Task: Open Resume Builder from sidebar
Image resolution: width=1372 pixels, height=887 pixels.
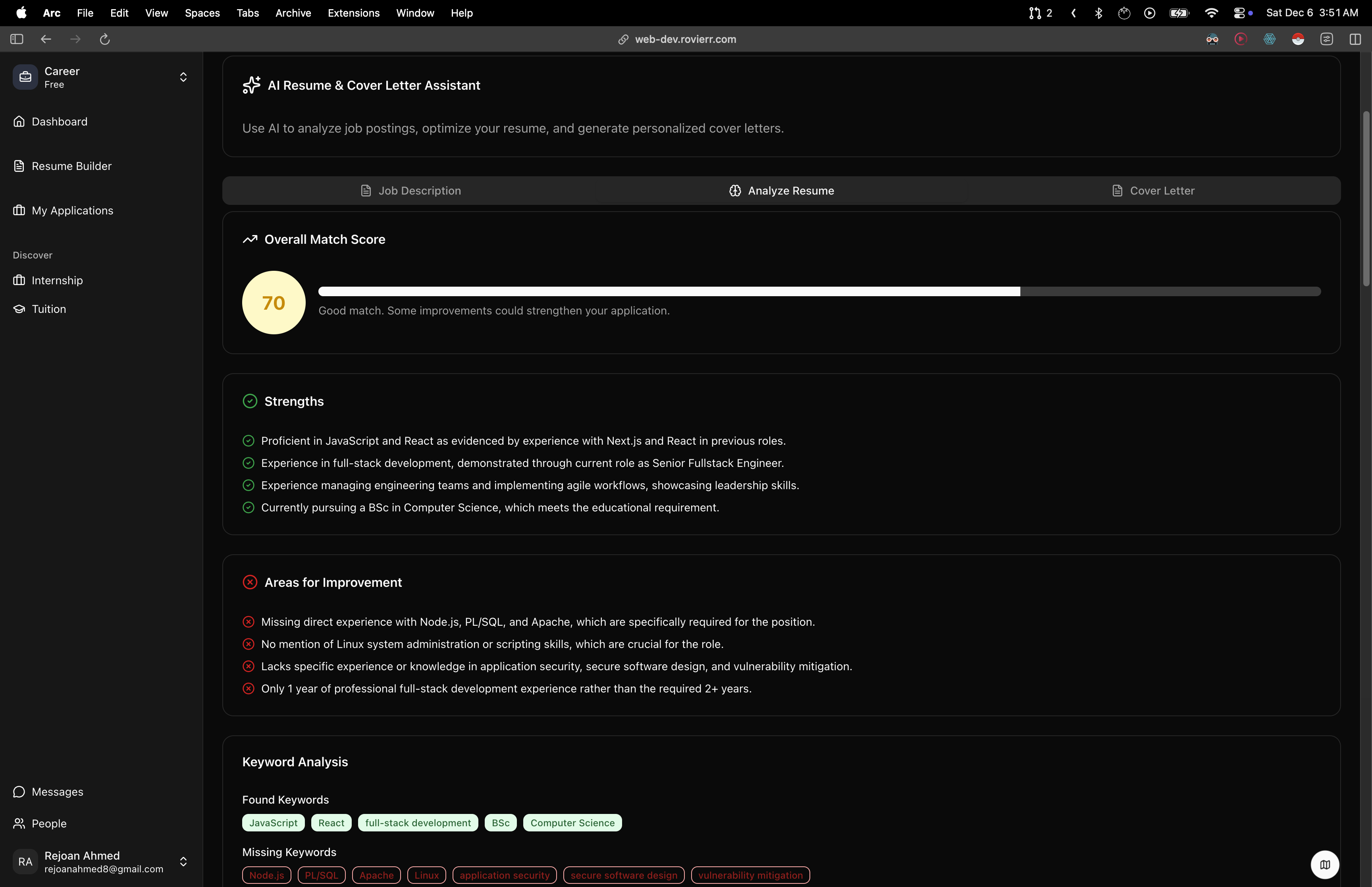Action: pos(71,166)
